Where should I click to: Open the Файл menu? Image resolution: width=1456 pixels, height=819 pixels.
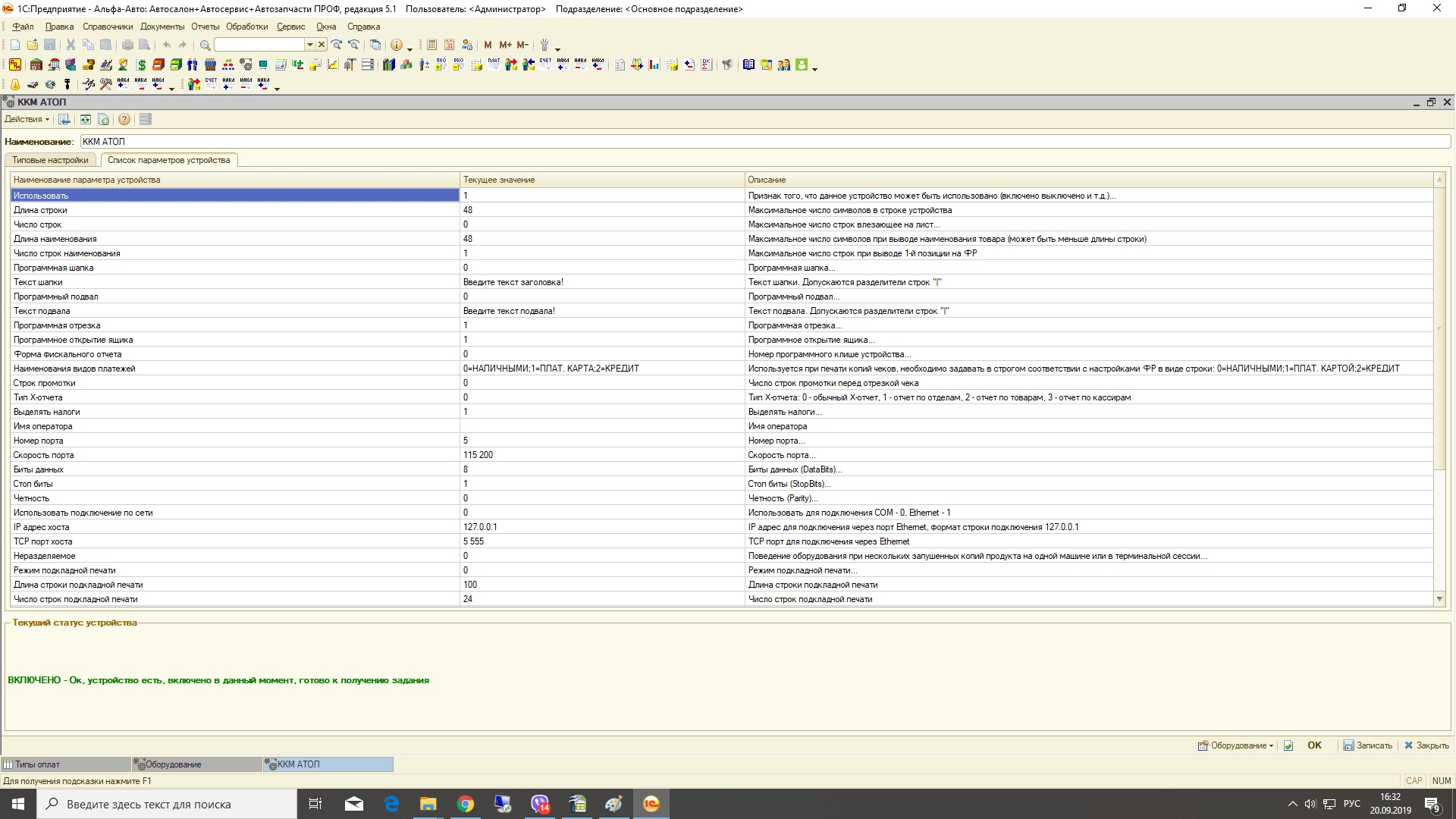(x=23, y=27)
